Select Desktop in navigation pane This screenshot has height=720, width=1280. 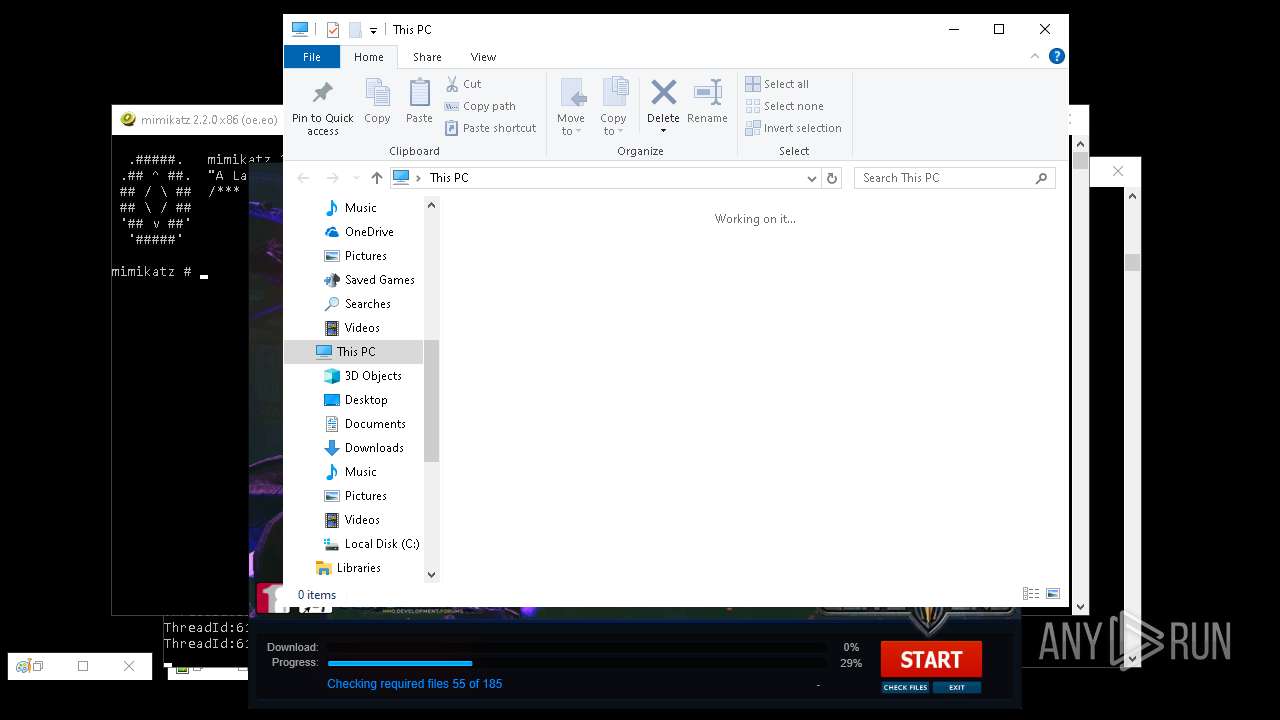click(355, 400)
